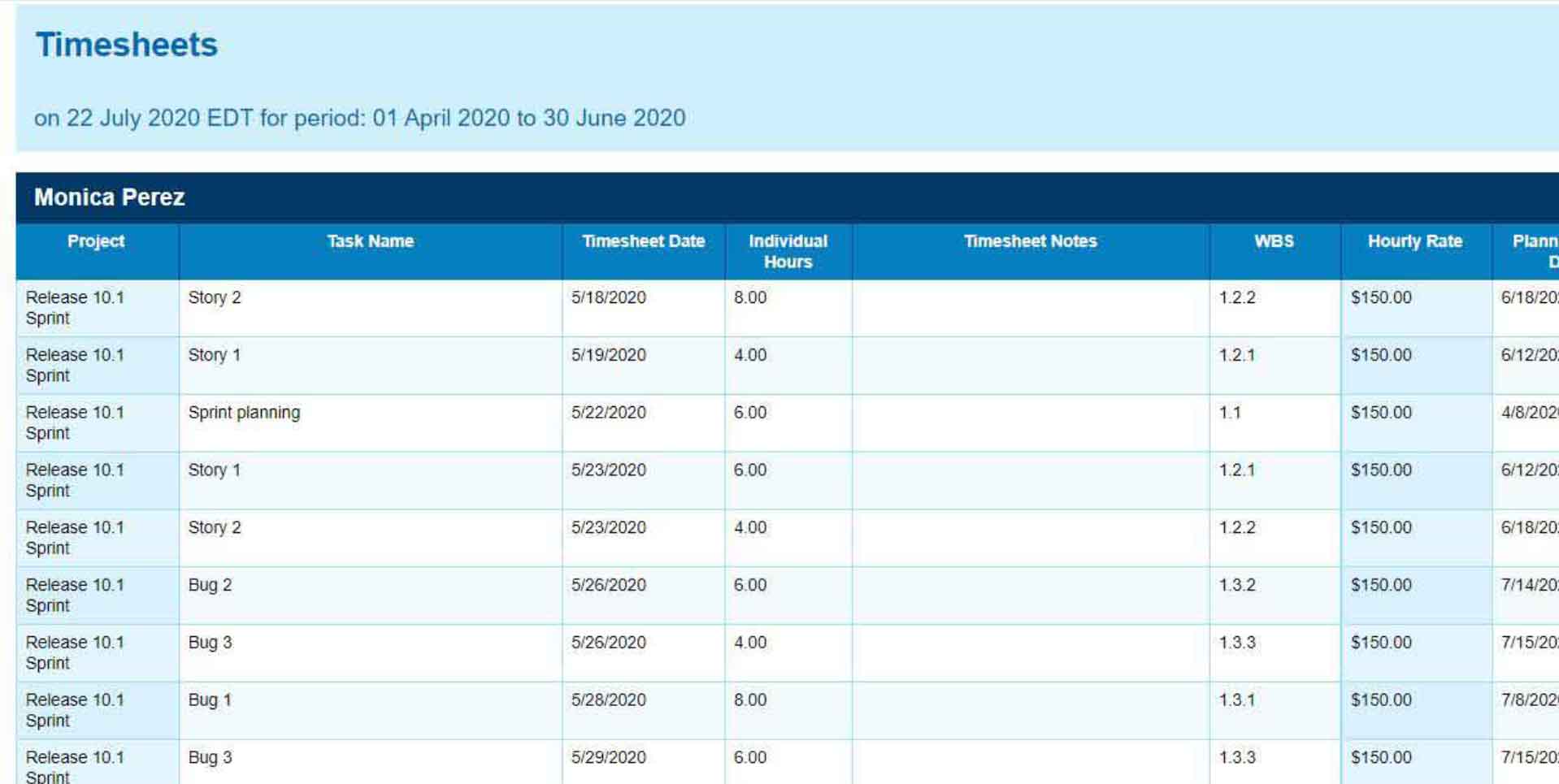Click the 4.00 hours for Story 2 on 5/23/2020

click(x=750, y=528)
